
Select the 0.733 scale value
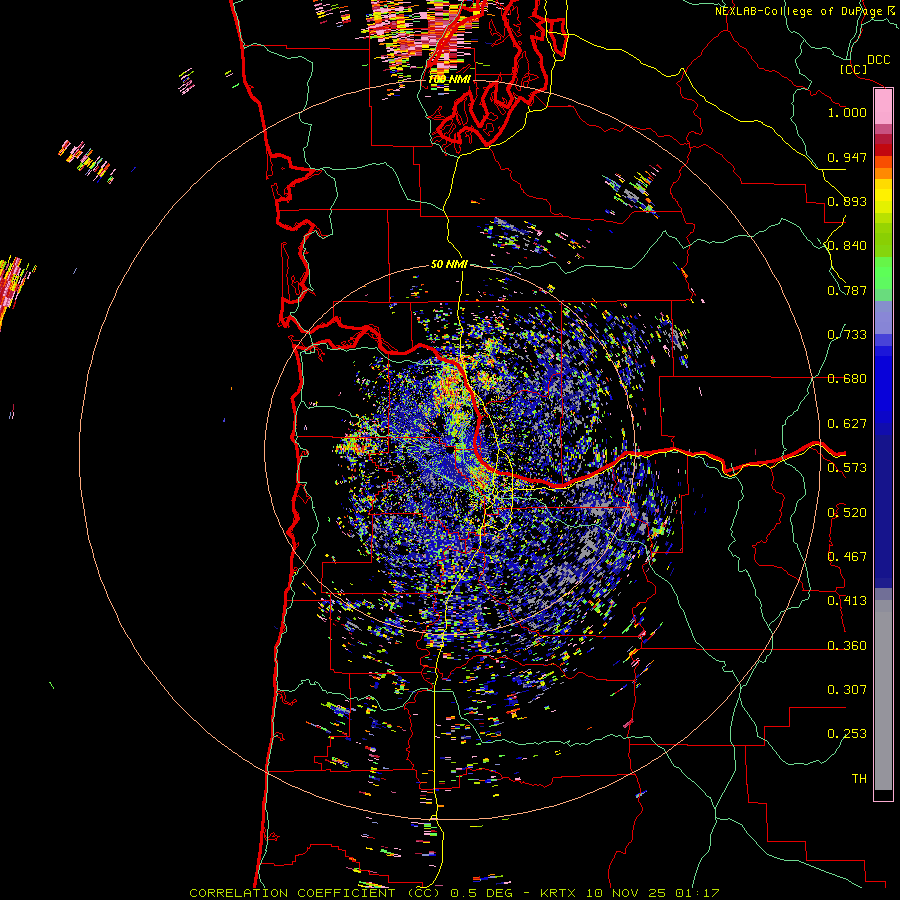pyautogui.click(x=847, y=335)
